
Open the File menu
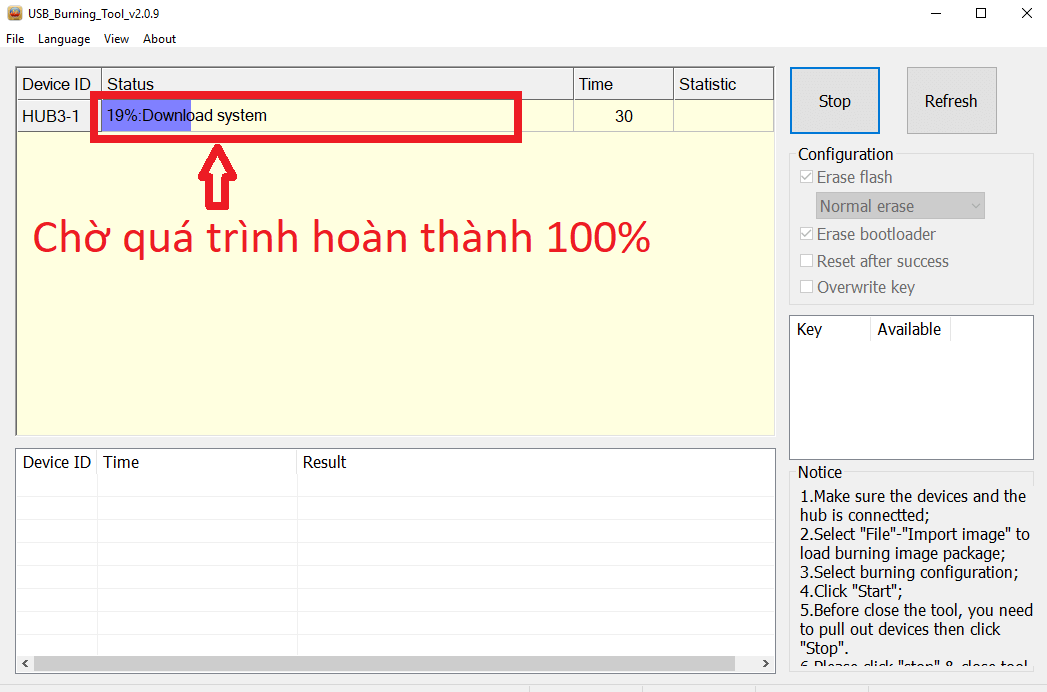click(15, 39)
